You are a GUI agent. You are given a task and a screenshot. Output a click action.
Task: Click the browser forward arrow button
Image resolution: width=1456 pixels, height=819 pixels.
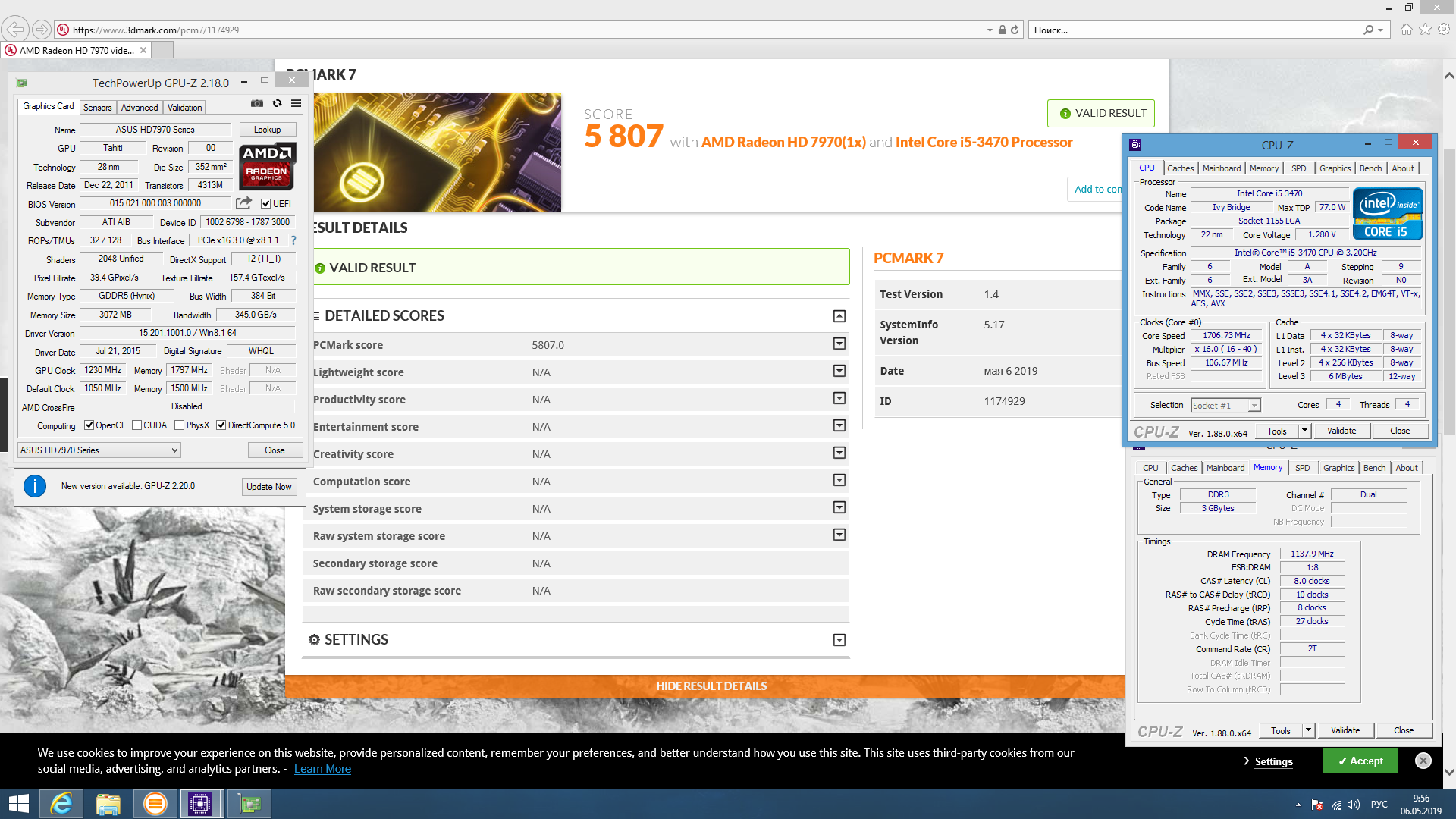[42, 30]
